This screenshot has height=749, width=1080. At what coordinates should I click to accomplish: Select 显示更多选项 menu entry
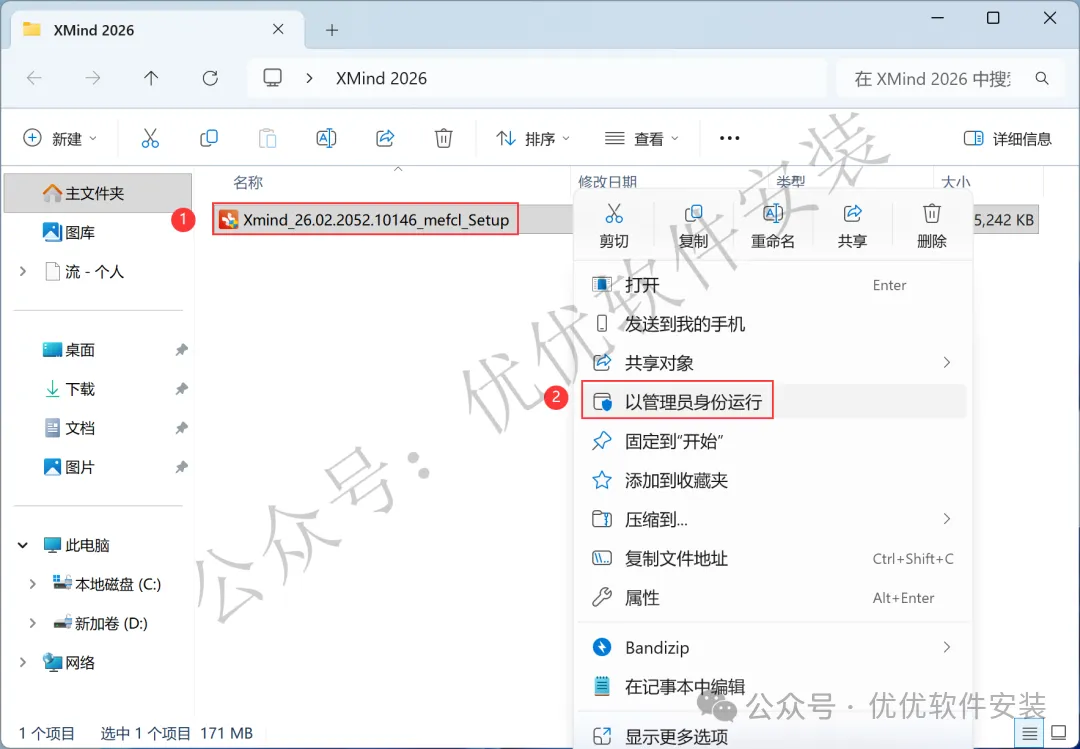(773, 735)
